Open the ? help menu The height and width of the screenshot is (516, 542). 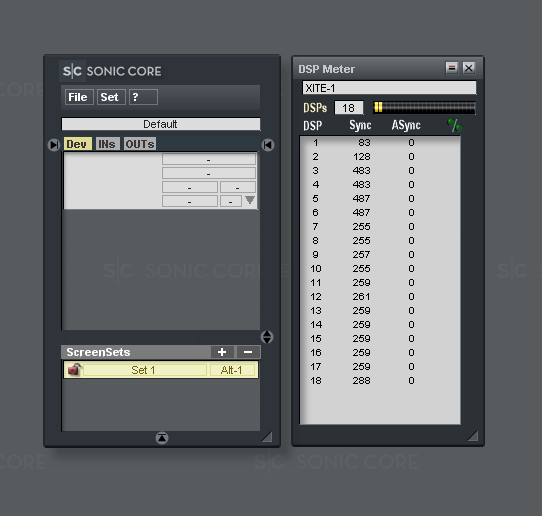[143, 97]
